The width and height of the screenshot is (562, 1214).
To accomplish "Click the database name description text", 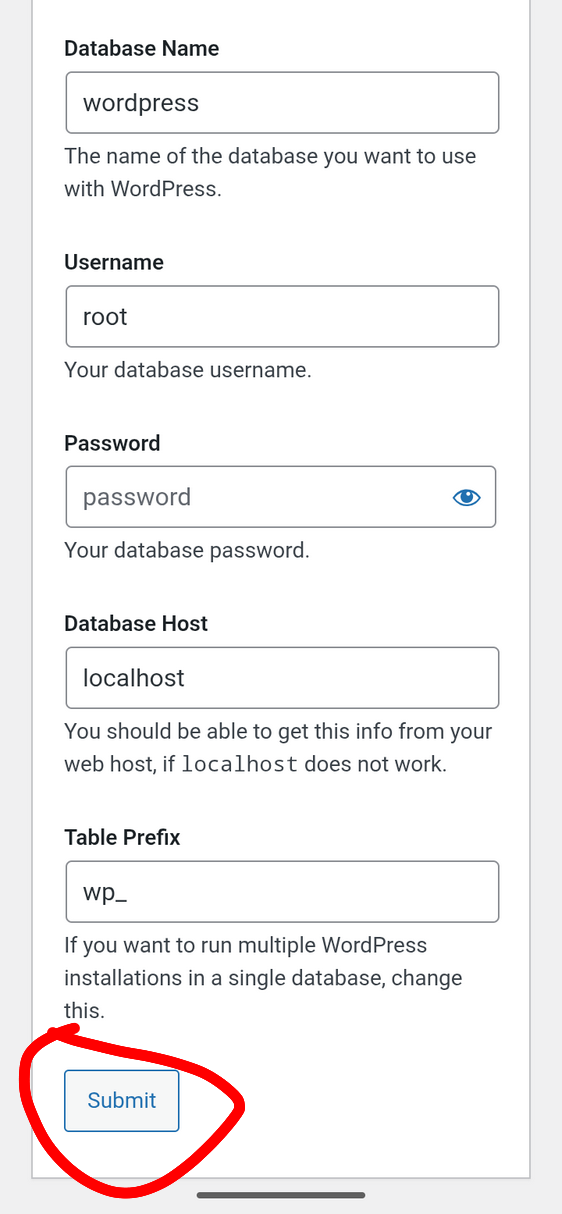I will coord(270,172).
